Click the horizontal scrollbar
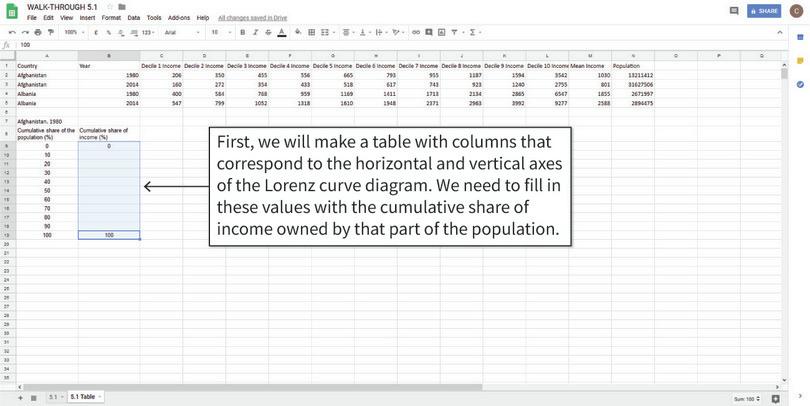The image size is (810, 406). (x=253, y=387)
